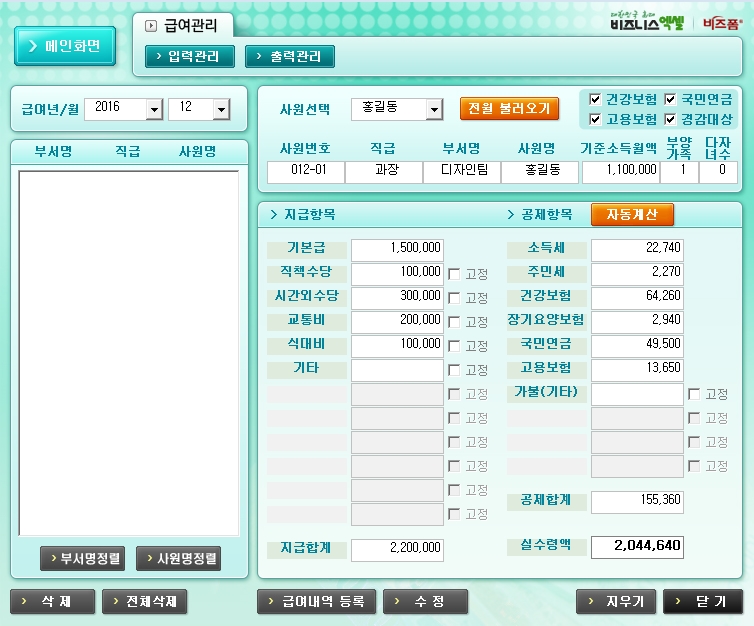Click the 급여내역 등록 register button
The width and height of the screenshot is (754, 626).
[317, 601]
